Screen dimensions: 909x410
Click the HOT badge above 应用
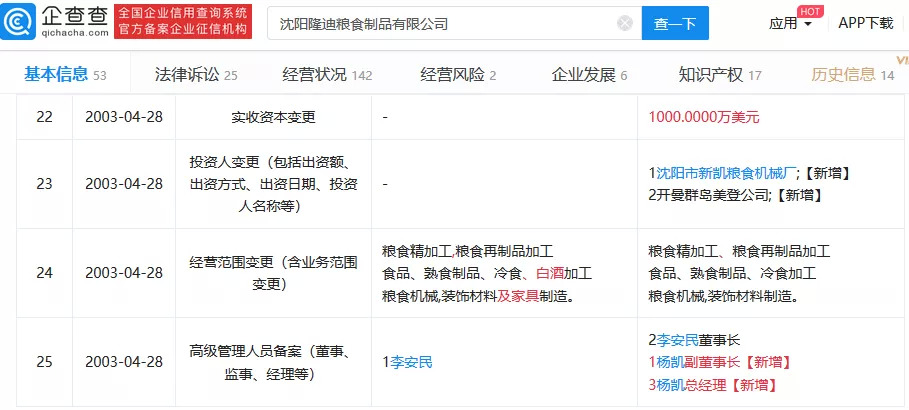(x=811, y=10)
